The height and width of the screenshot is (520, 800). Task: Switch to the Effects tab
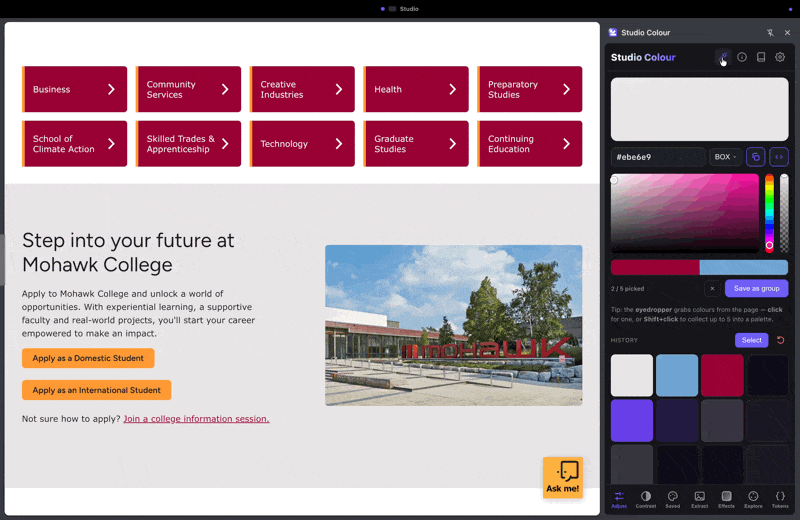(x=727, y=500)
